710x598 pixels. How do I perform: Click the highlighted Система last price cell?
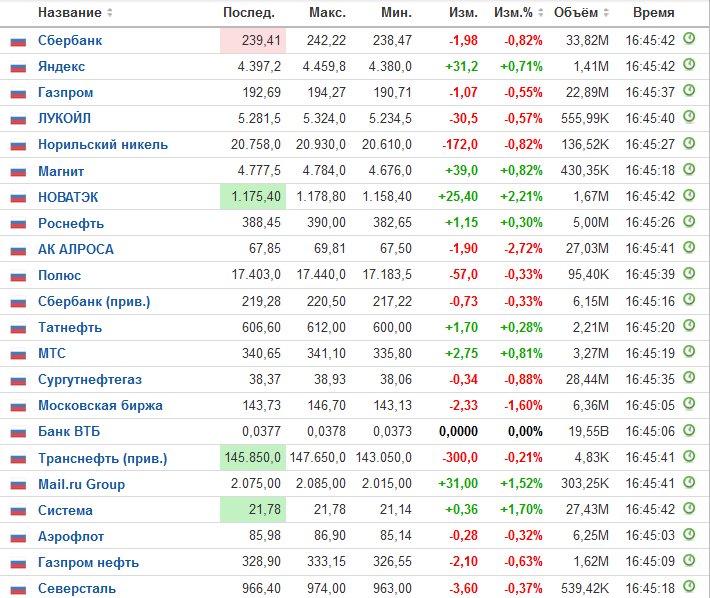click(253, 510)
